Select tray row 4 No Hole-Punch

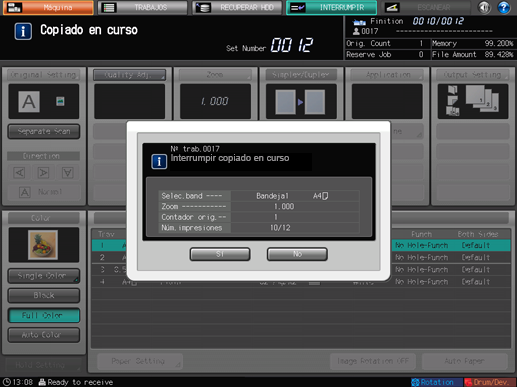point(422,282)
